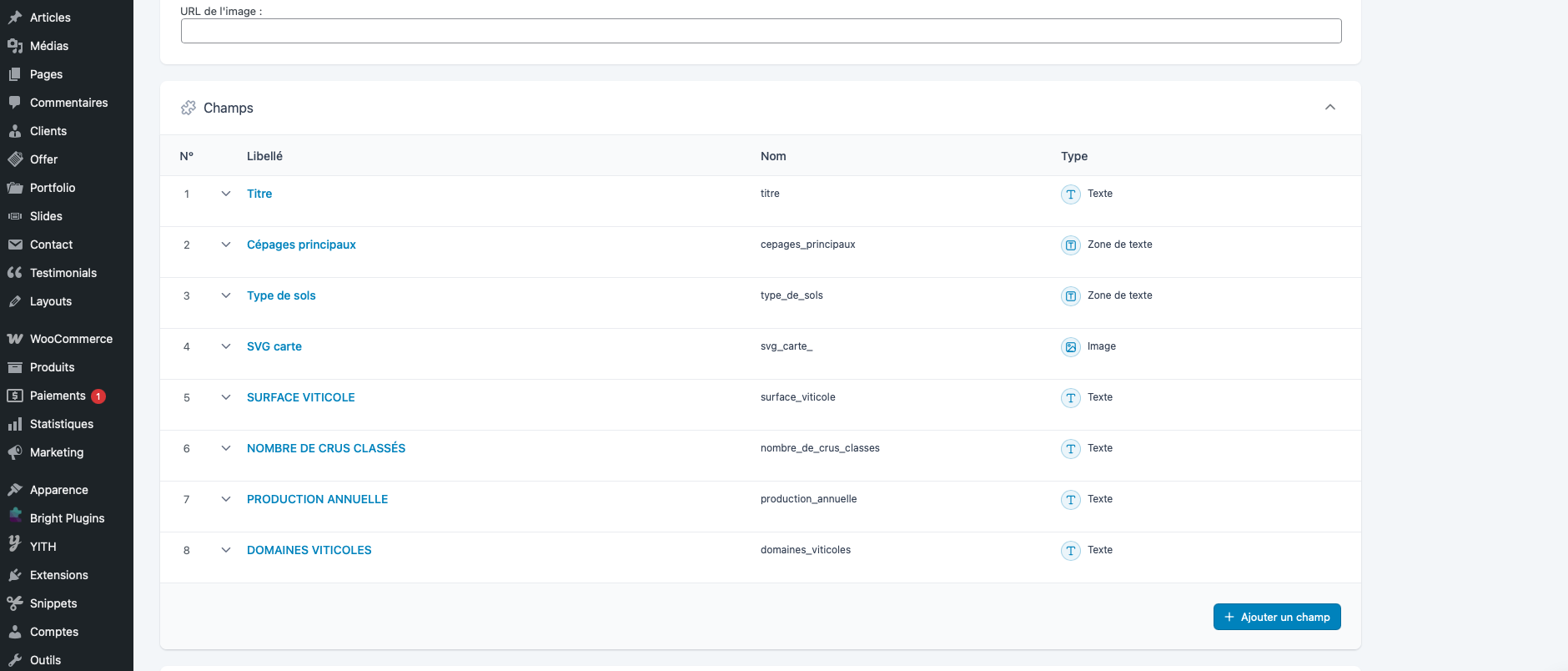This screenshot has height=671, width=1568.
Task: Click the Pages icon in sidebar
Action: click(x=15, y=74)
